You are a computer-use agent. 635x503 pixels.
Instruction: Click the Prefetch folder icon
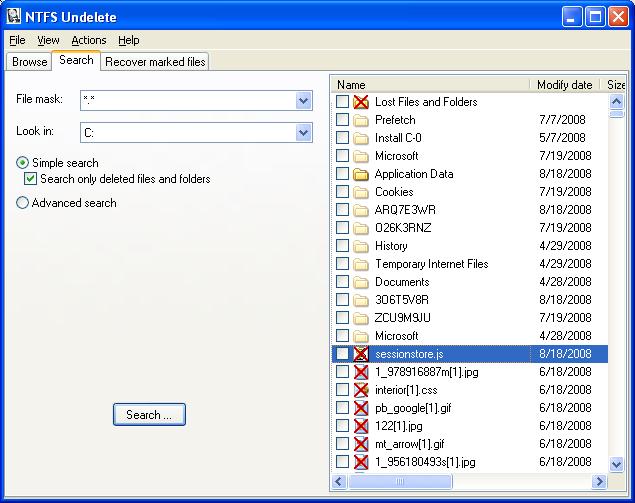(361, 120)
